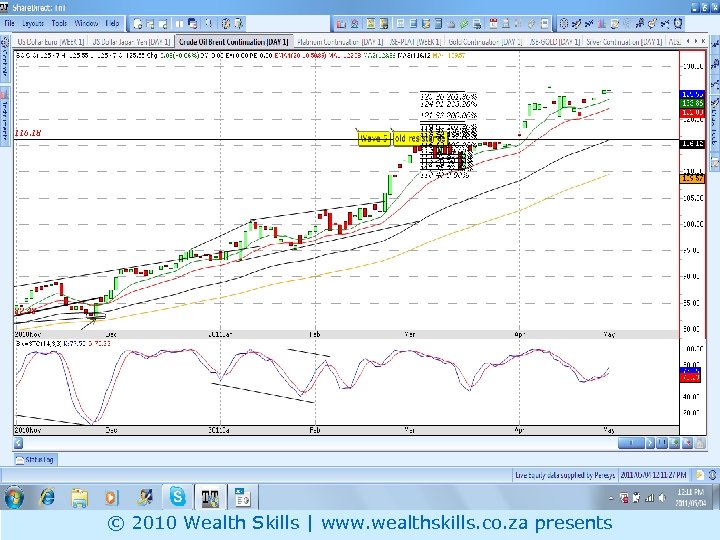Click the colored bar chart icon in the right toolbar
720x540 pixels.
(x=602, y=23)
